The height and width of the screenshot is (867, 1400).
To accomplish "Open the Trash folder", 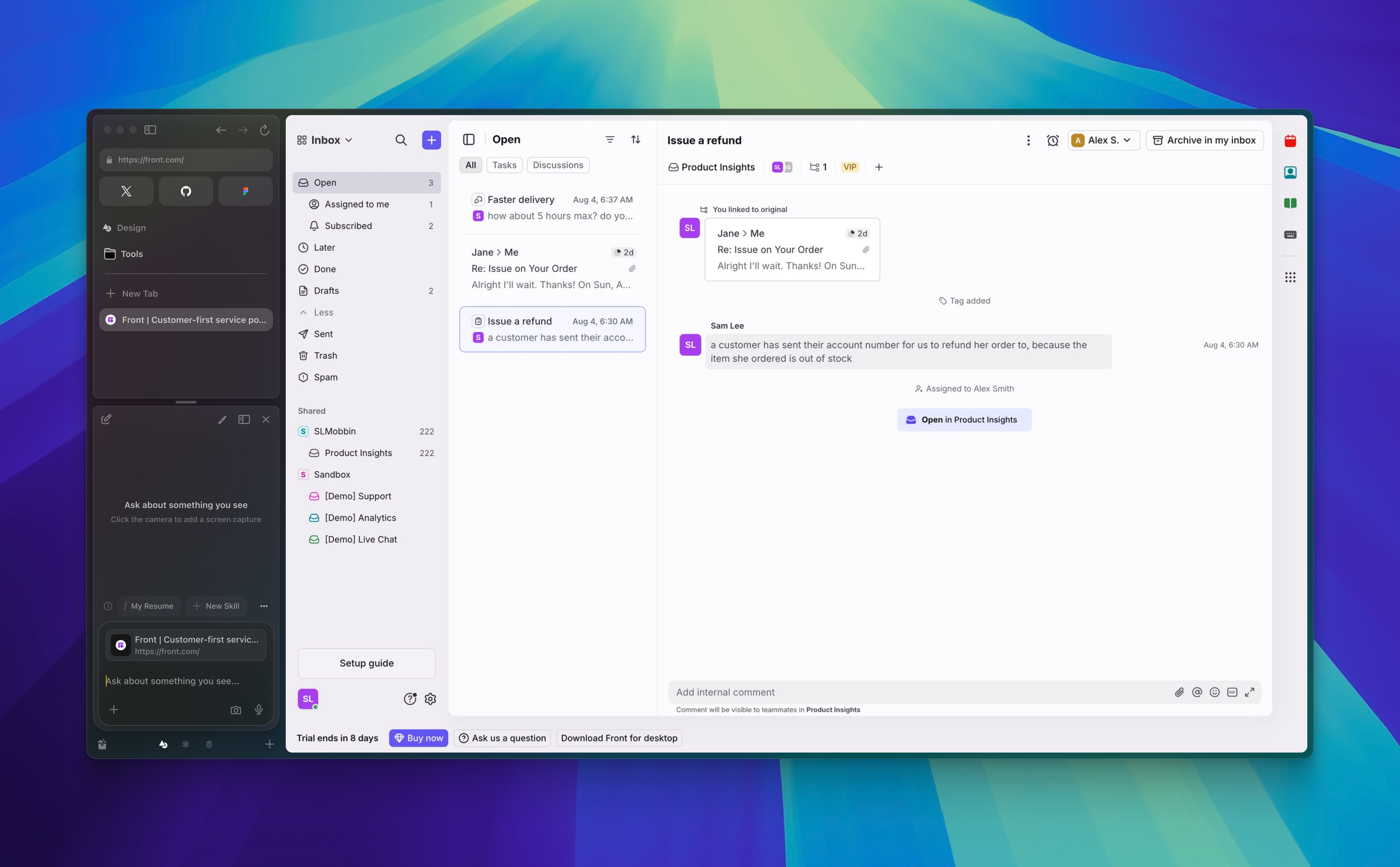I will tap(366, 355).
